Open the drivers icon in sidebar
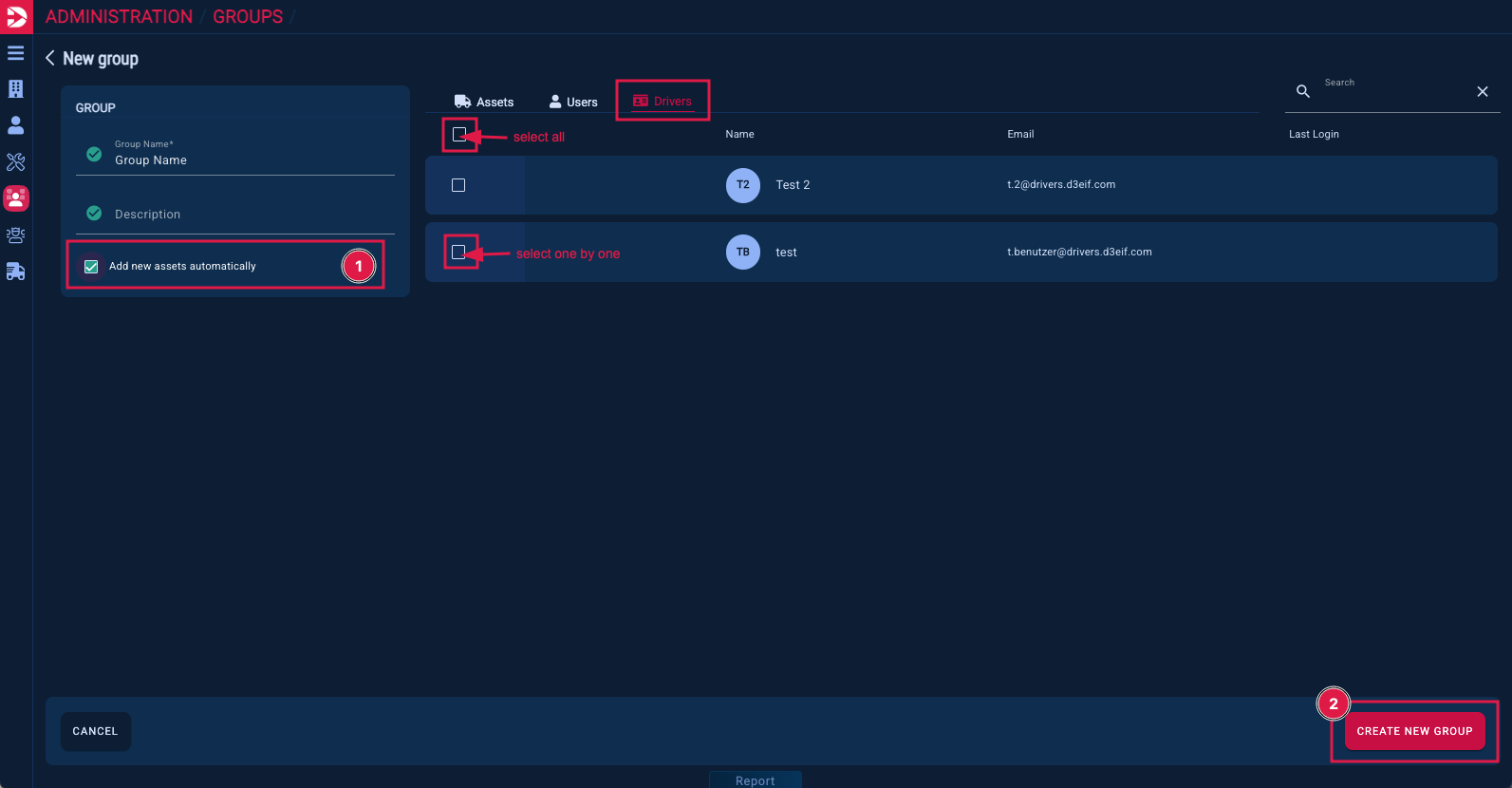Image resolution: width=1512 pixels, height=788 pixels. pos(16,235)
